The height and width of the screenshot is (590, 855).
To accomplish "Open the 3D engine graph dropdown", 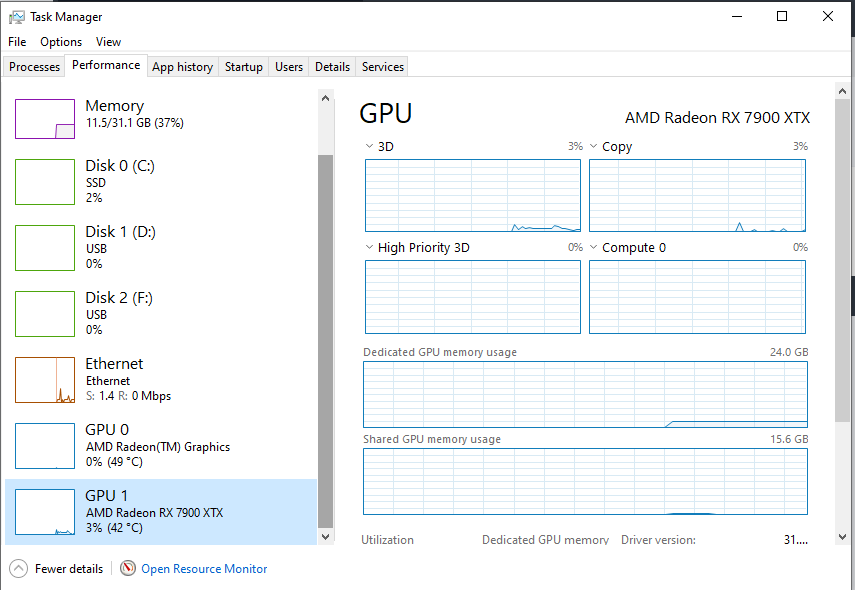I will [x=369, y=146].
